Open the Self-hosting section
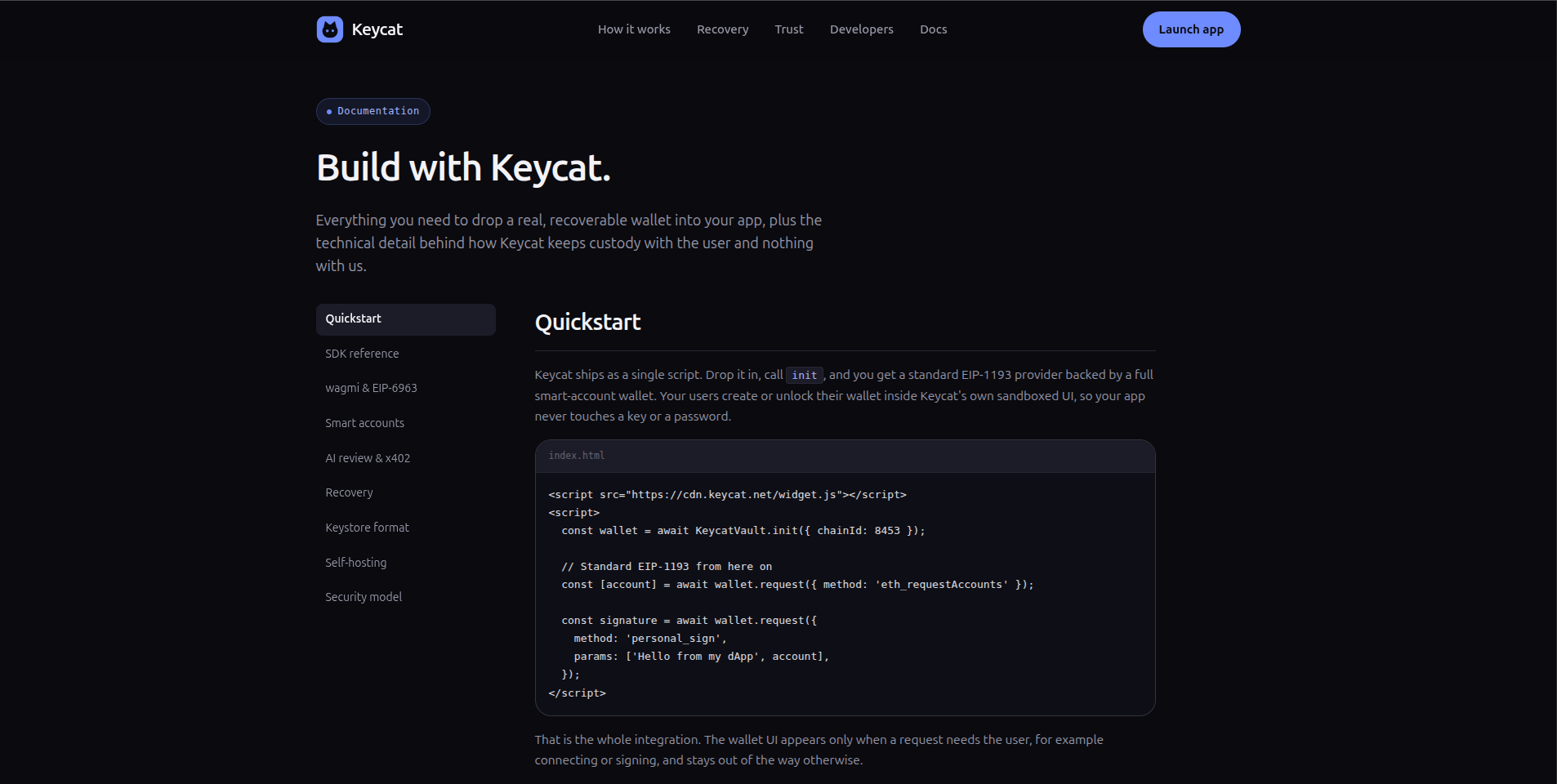1557x784 pixels. pos(406,563)
